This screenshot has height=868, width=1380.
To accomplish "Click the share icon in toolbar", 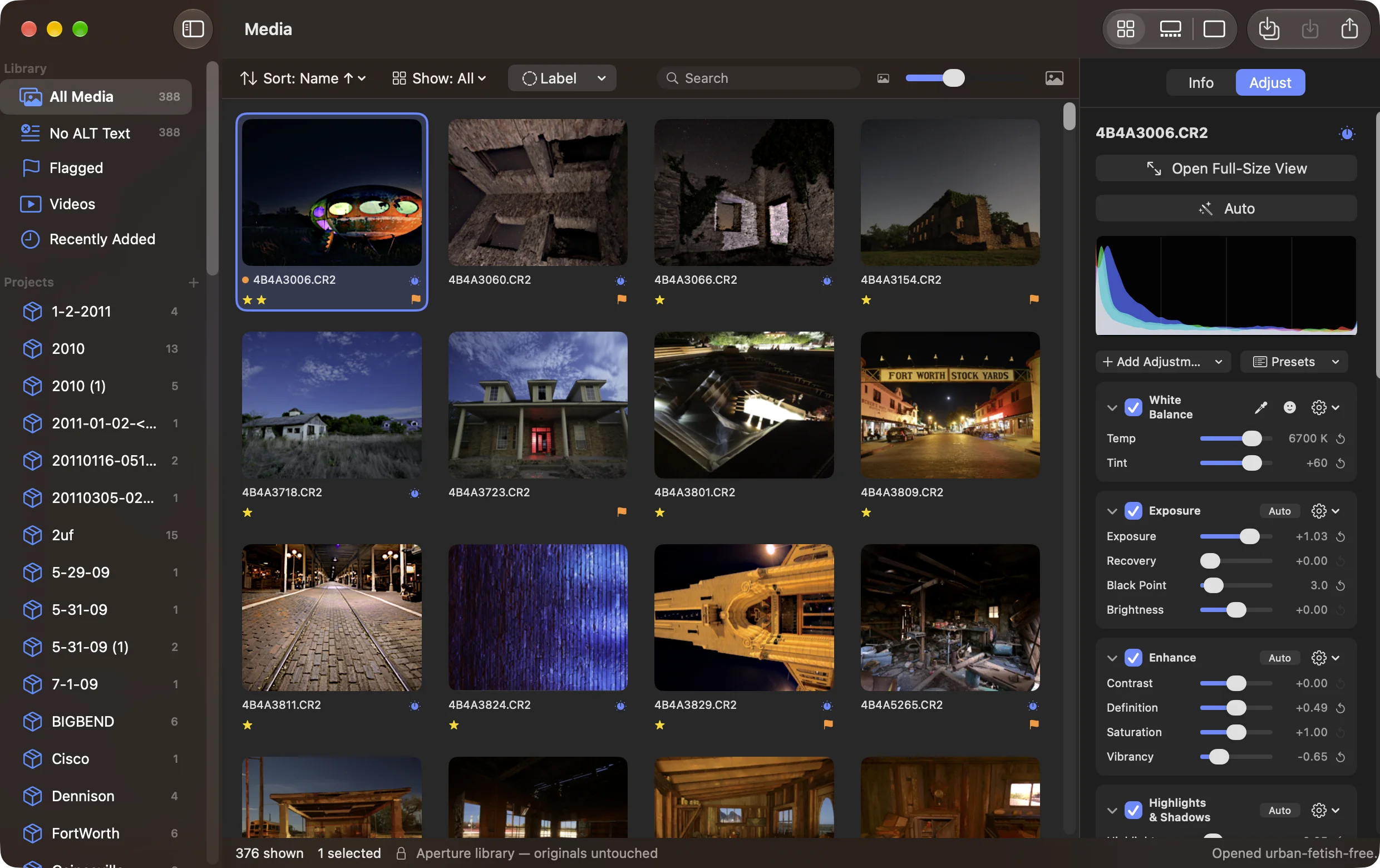I will 1349,28.
